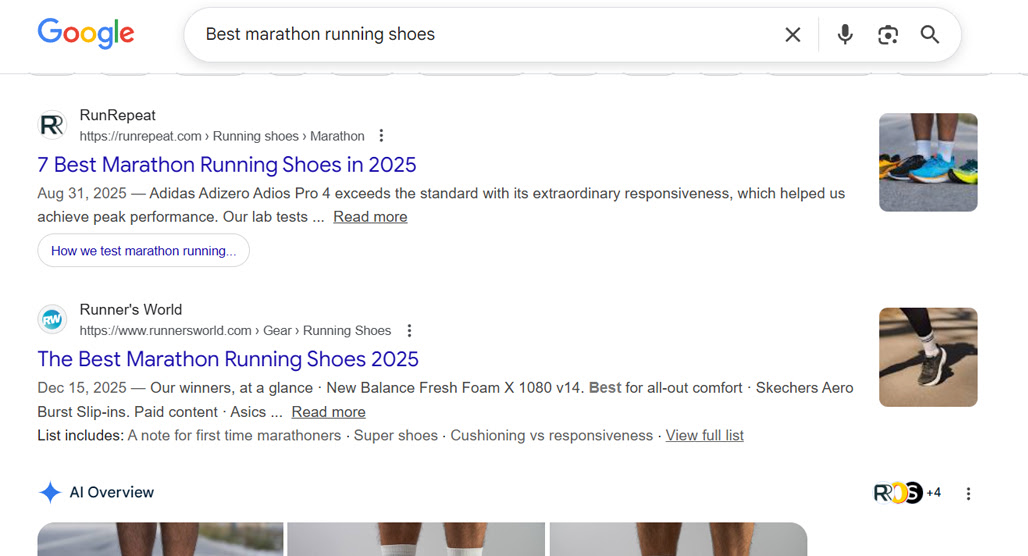This screenshot has width=1028, height=556.
Task: Click the AI Overview heading text
Action: tap(111, 492)
